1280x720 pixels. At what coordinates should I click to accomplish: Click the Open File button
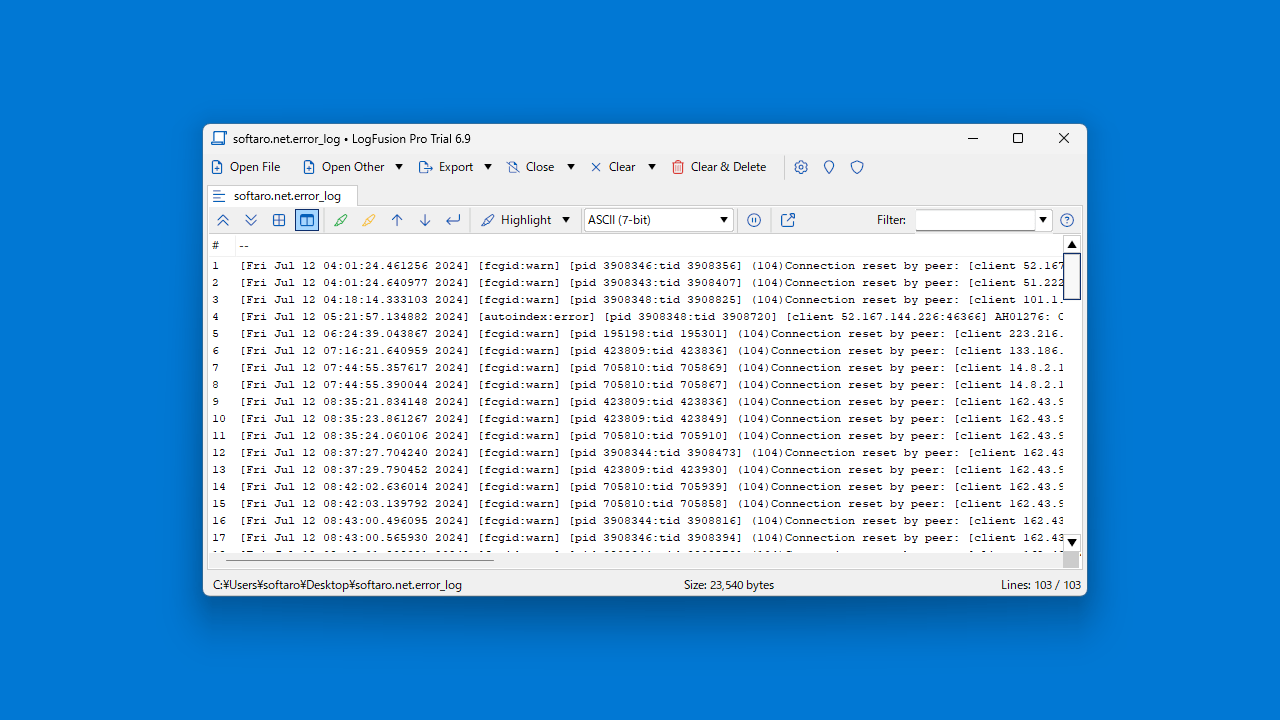(246, 167)
